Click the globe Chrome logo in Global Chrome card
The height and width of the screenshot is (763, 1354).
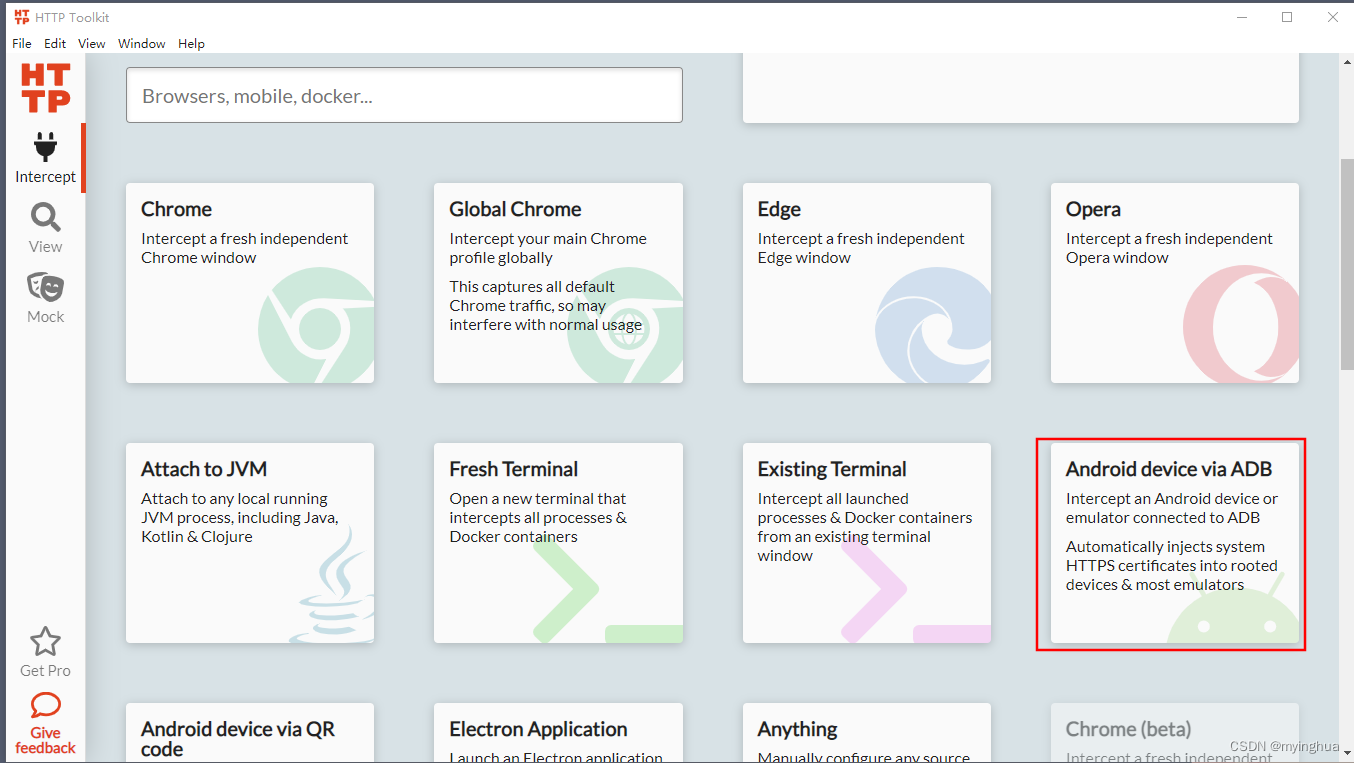(x=625, y=326)
